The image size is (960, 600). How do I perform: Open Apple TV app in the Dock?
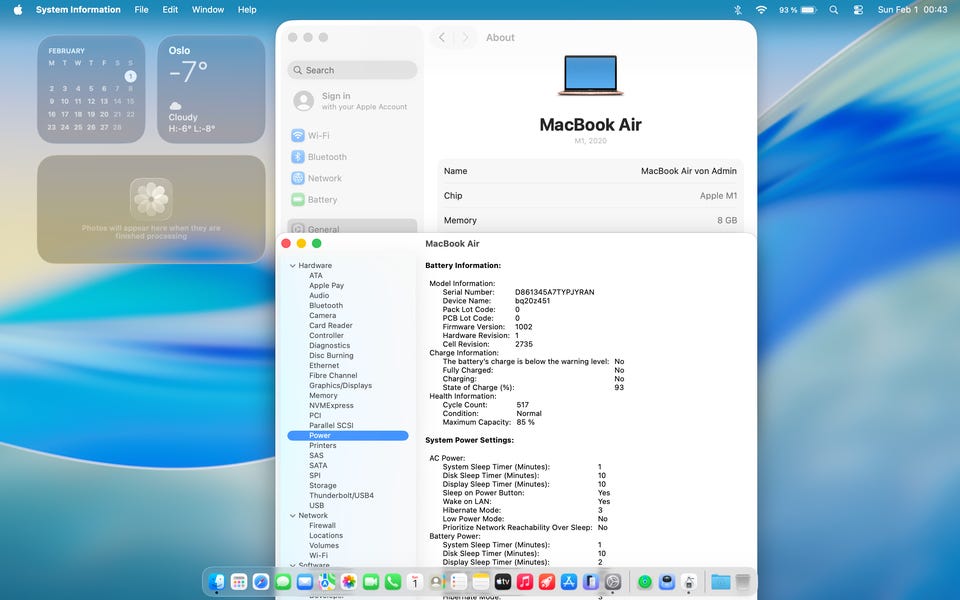coord(503,581)
